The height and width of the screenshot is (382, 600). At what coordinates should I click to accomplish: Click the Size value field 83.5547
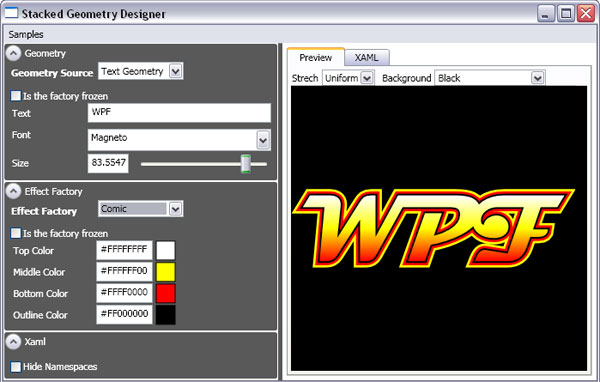[x=108, y=163]
